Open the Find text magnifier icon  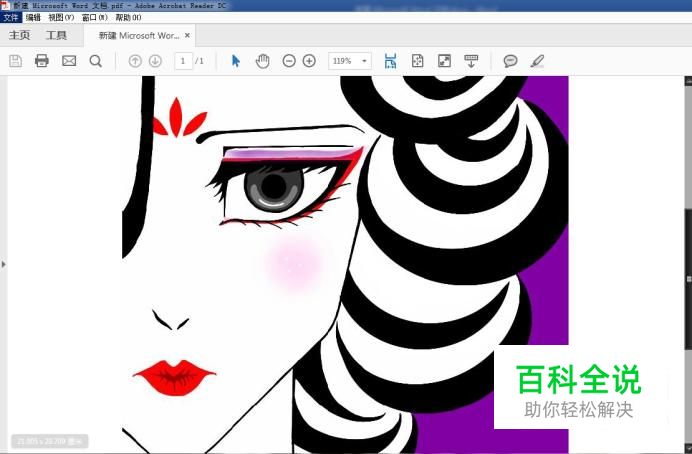coord(96,60)
